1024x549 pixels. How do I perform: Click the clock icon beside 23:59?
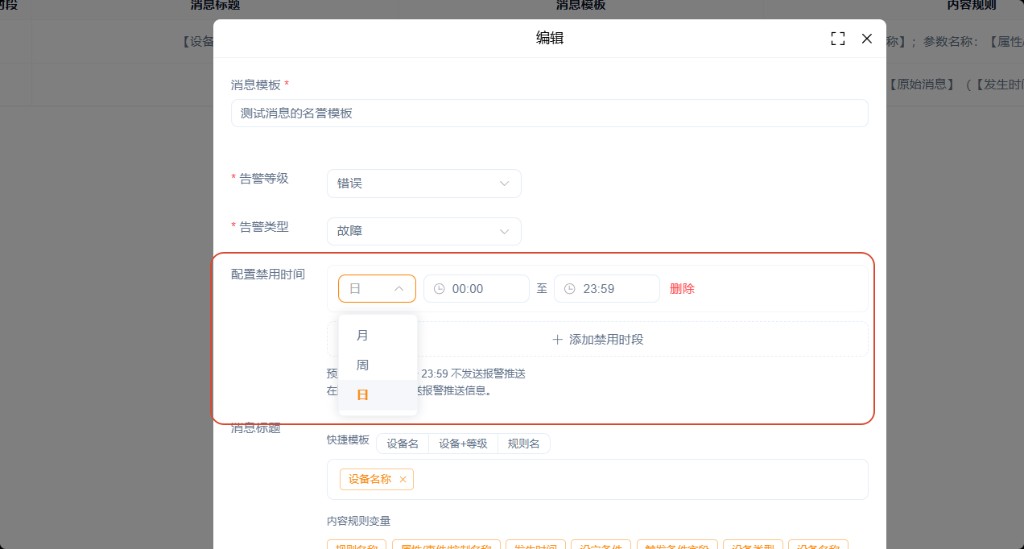(x=569, y=289)
